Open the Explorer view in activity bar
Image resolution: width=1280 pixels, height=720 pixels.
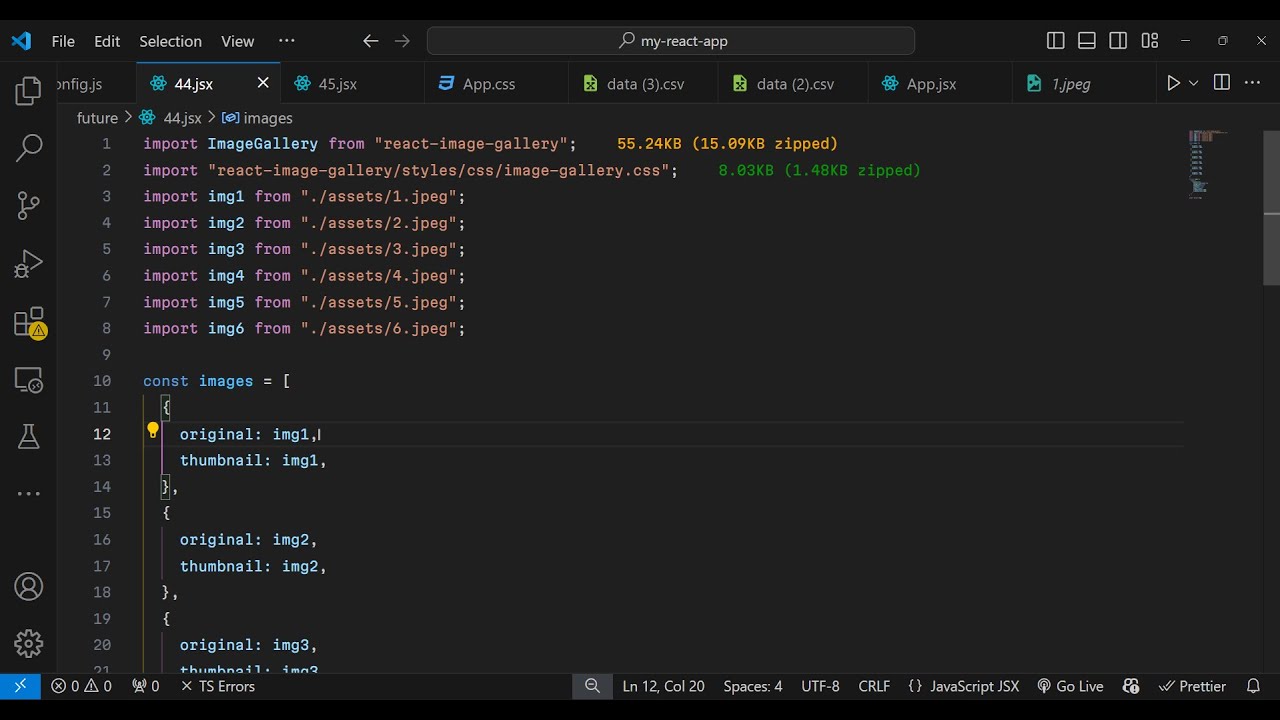click(29, 92)
